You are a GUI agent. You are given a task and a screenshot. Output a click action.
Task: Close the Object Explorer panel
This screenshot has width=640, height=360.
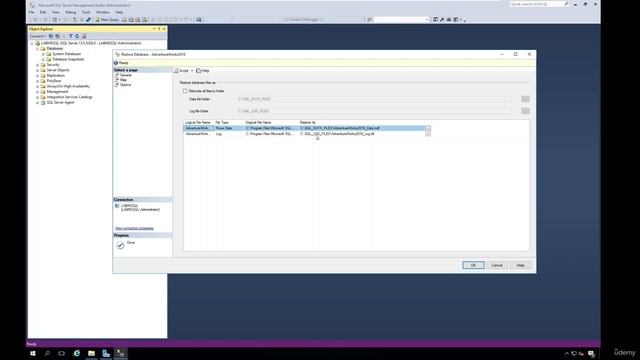pos(164,29)
